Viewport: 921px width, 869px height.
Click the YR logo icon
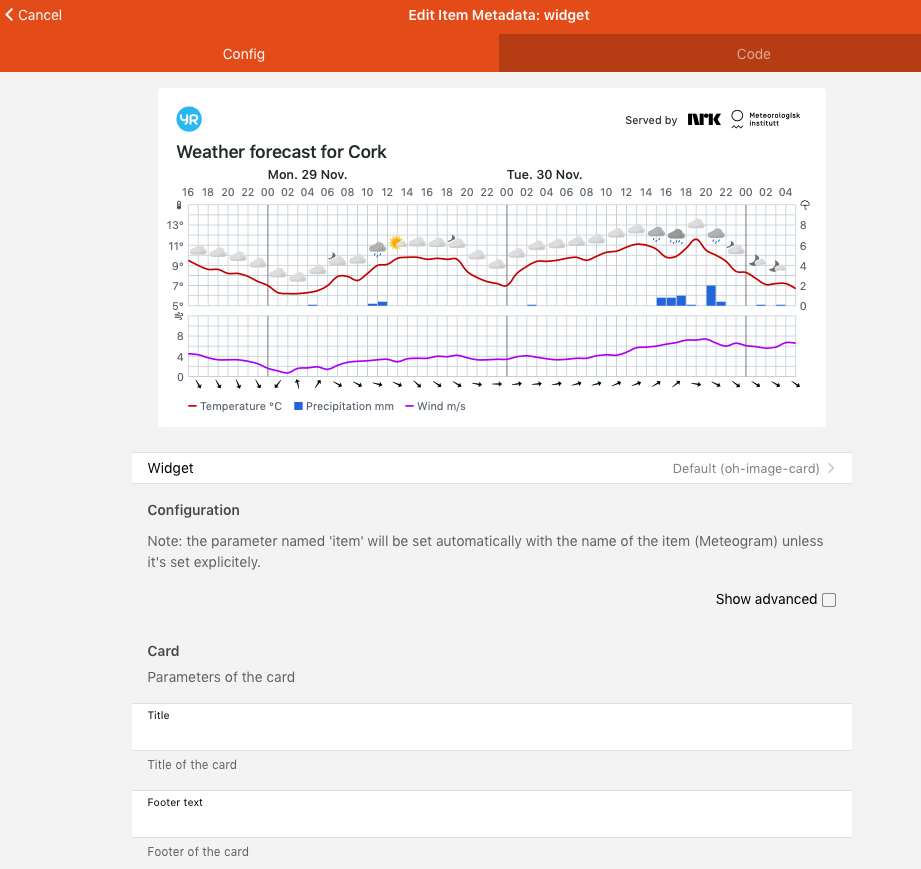tap(189, 119)
